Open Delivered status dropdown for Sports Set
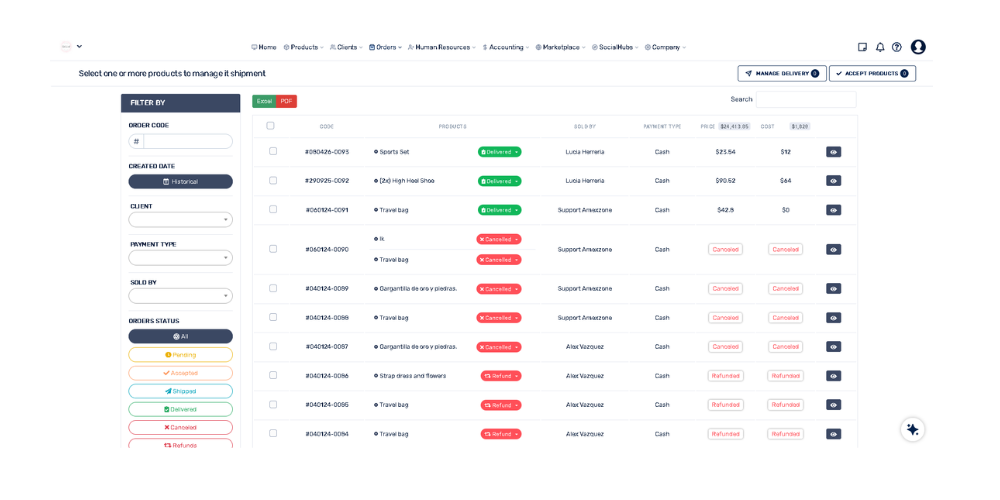1000x500 pixels. (x=499, y=152)
